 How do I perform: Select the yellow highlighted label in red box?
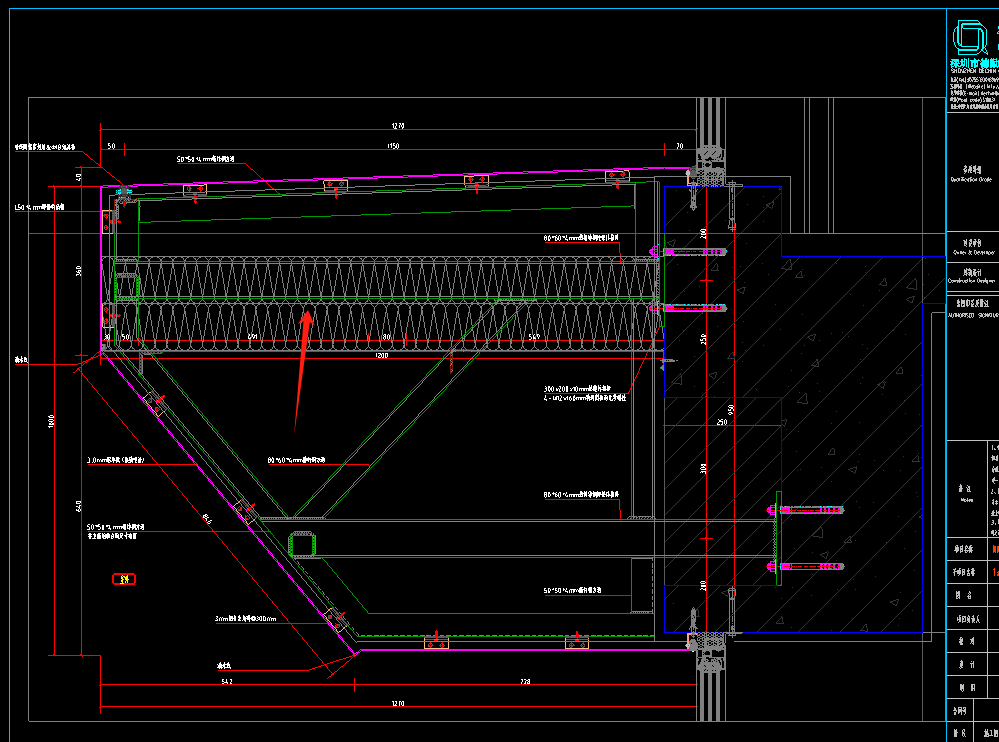coord(124,578)
